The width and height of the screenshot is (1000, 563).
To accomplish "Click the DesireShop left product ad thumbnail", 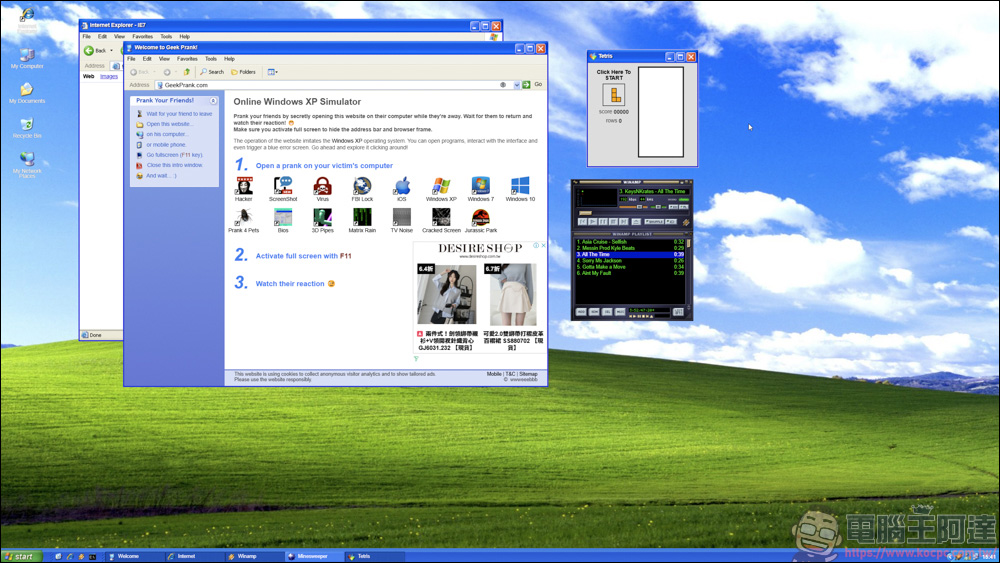I will point(446,294).
